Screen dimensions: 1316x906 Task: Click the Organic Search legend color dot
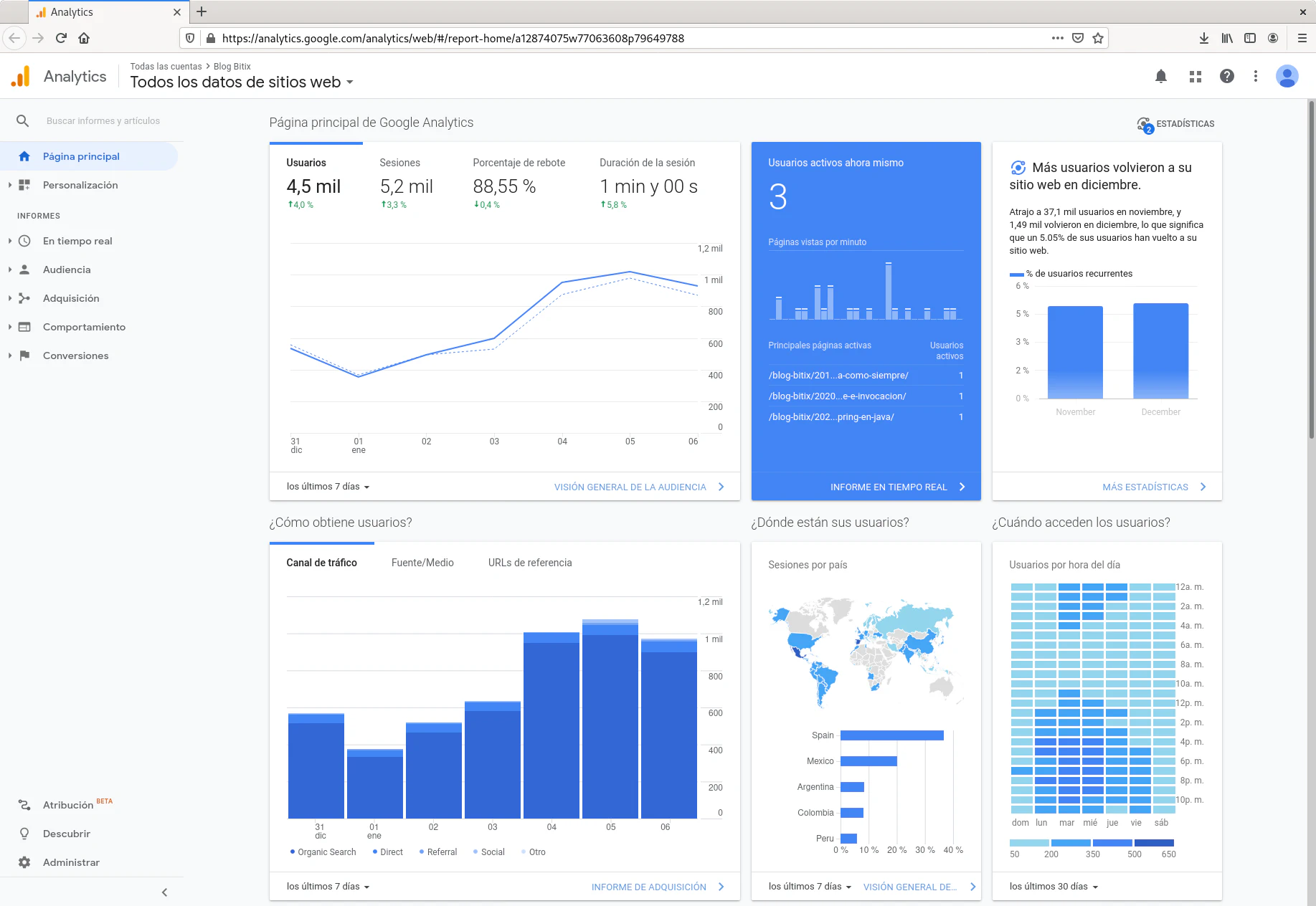point(293,852)
